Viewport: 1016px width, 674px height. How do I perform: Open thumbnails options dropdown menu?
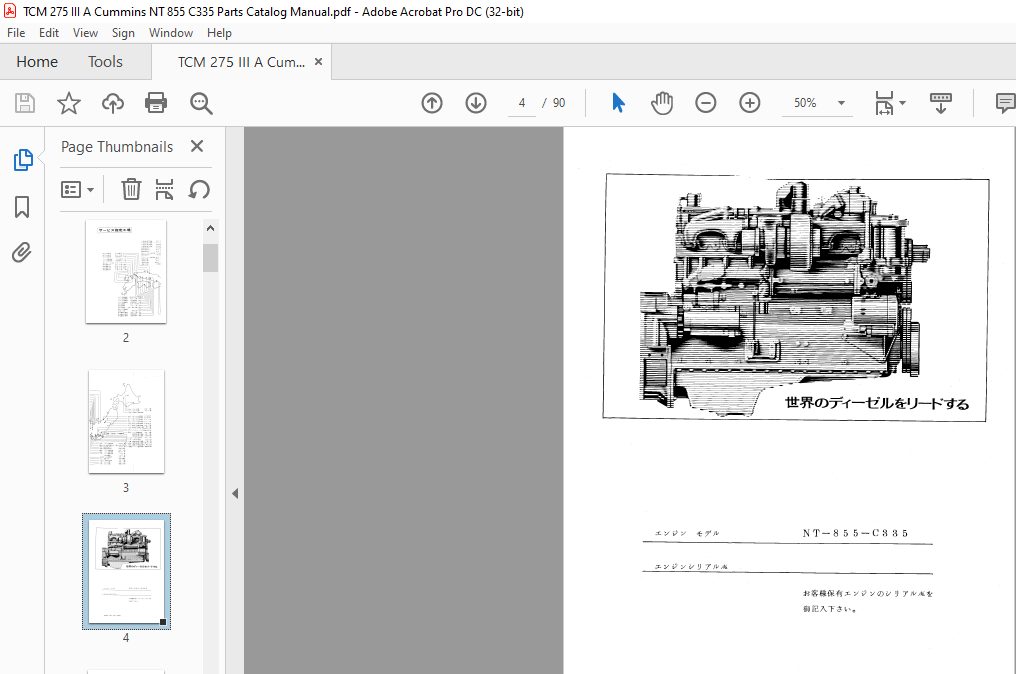click(77, 189)
